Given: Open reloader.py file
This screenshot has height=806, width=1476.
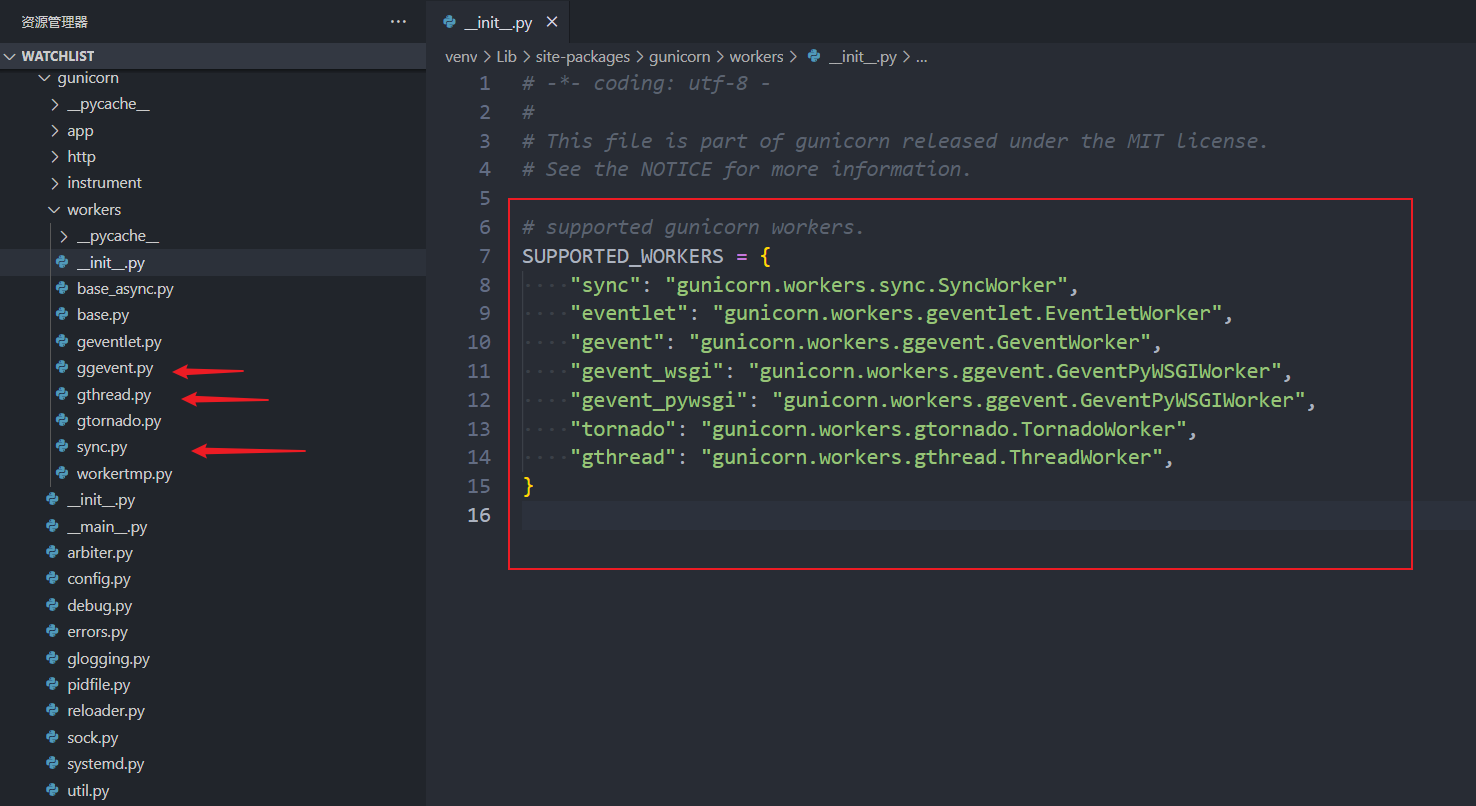Looking at the screenshot, I should (213, 711).
